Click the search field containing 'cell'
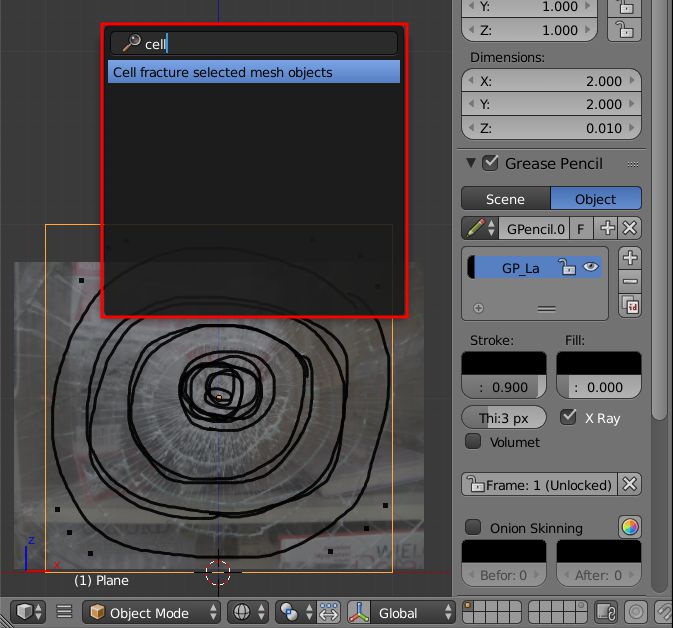 coord(254,43)
